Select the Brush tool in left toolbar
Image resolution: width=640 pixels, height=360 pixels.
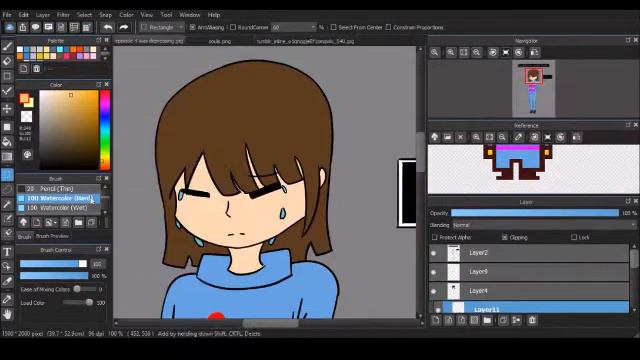[x=7, y=46]
